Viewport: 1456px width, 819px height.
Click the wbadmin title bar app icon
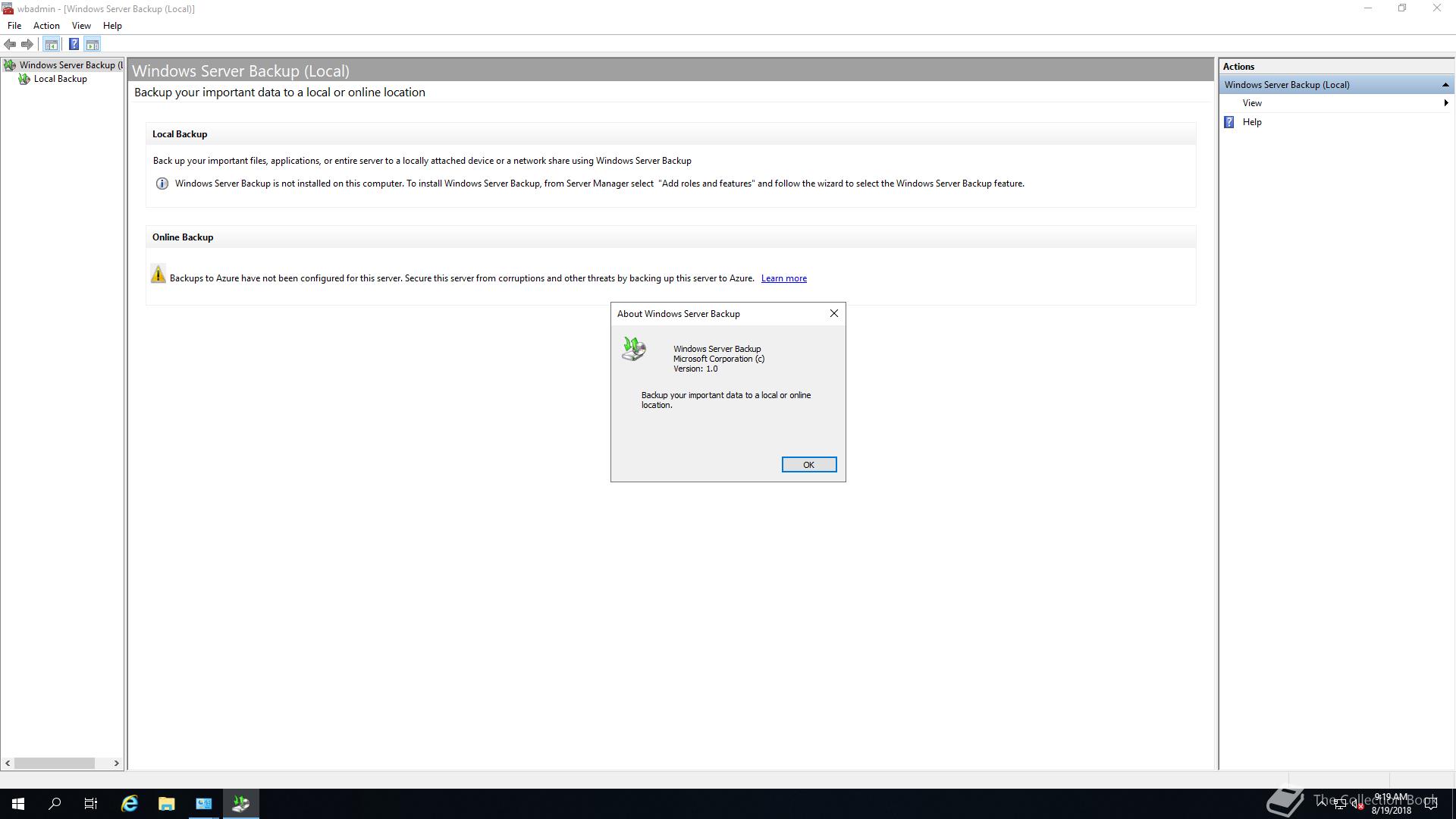click(8, 8)
